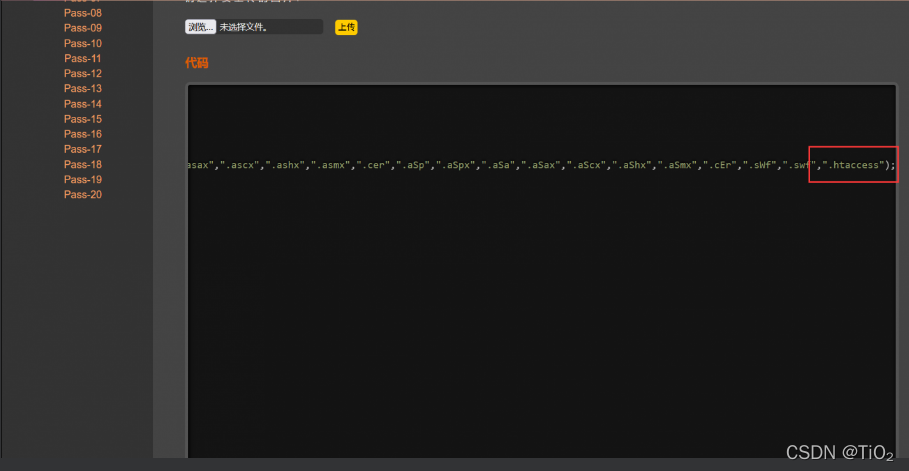909x471 pixels.
Task: Click the ".aSa" string in the code
Action: [500, 165]
